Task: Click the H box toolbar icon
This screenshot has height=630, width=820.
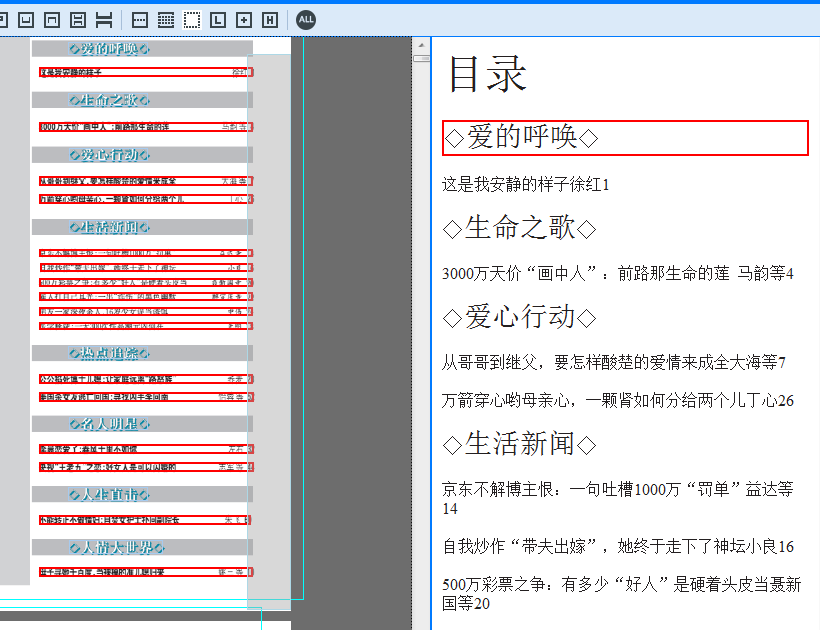Action: point(269,20)
